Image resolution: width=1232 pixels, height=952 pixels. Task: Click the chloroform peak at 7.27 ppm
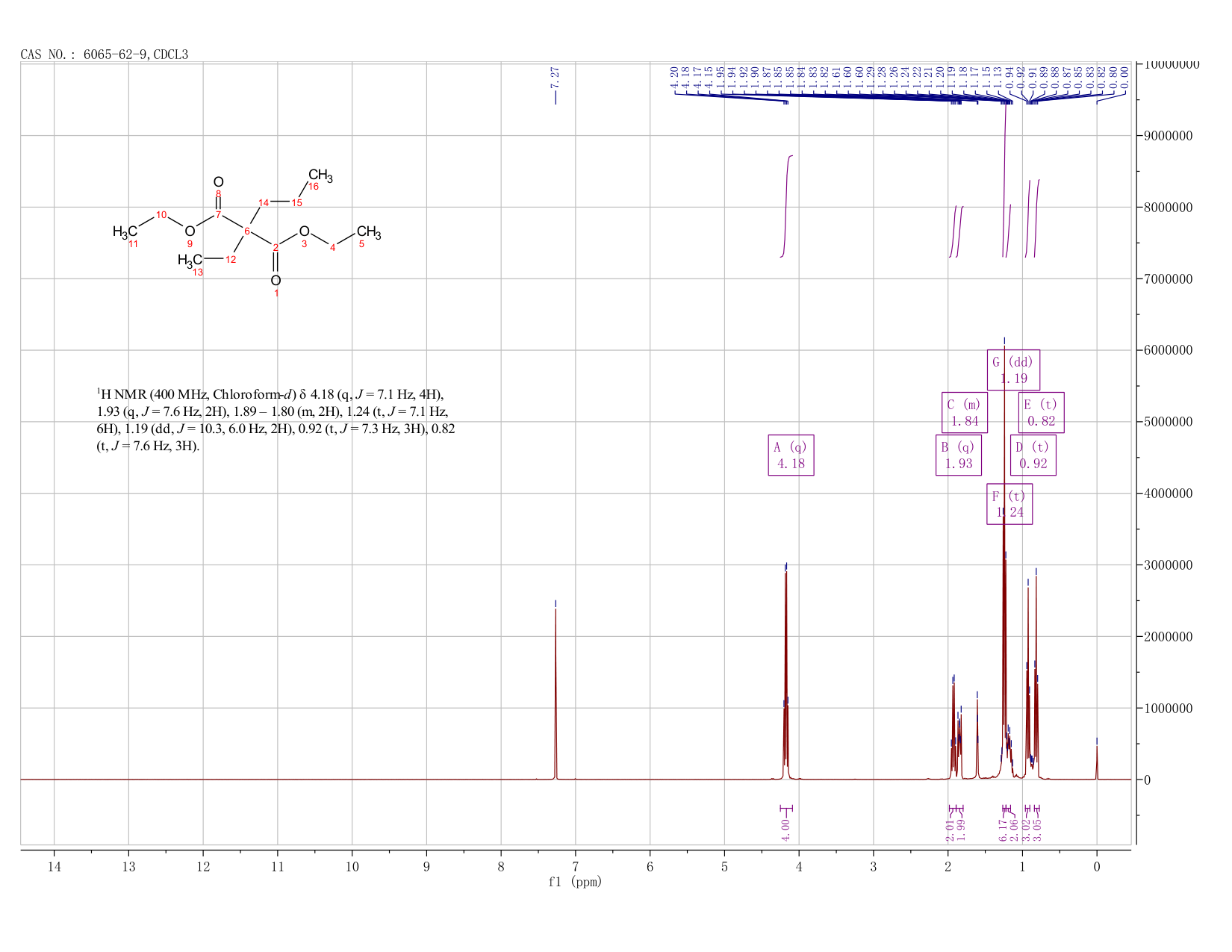click(556, 691)
